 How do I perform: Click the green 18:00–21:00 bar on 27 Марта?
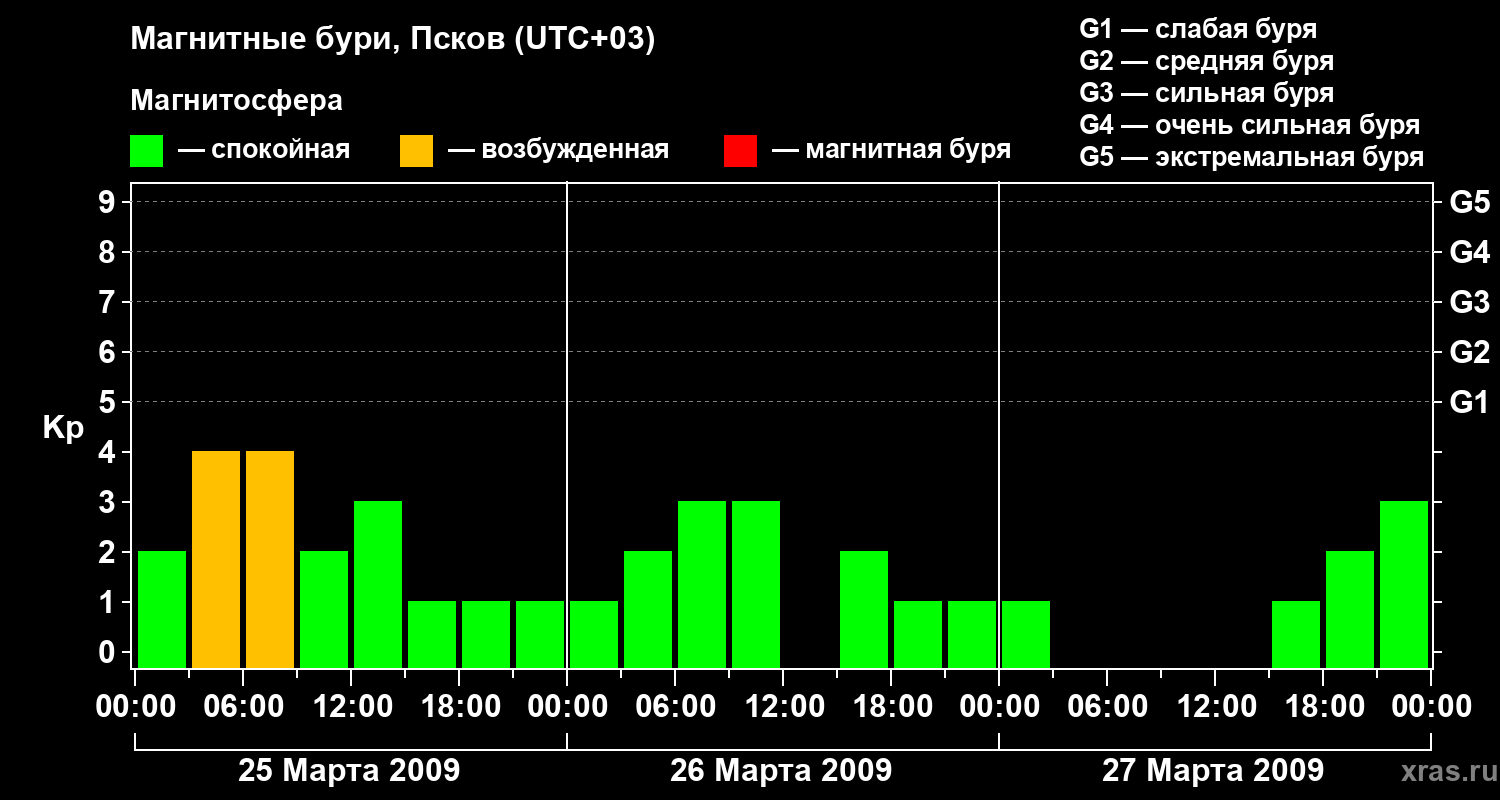[1350, 609]
